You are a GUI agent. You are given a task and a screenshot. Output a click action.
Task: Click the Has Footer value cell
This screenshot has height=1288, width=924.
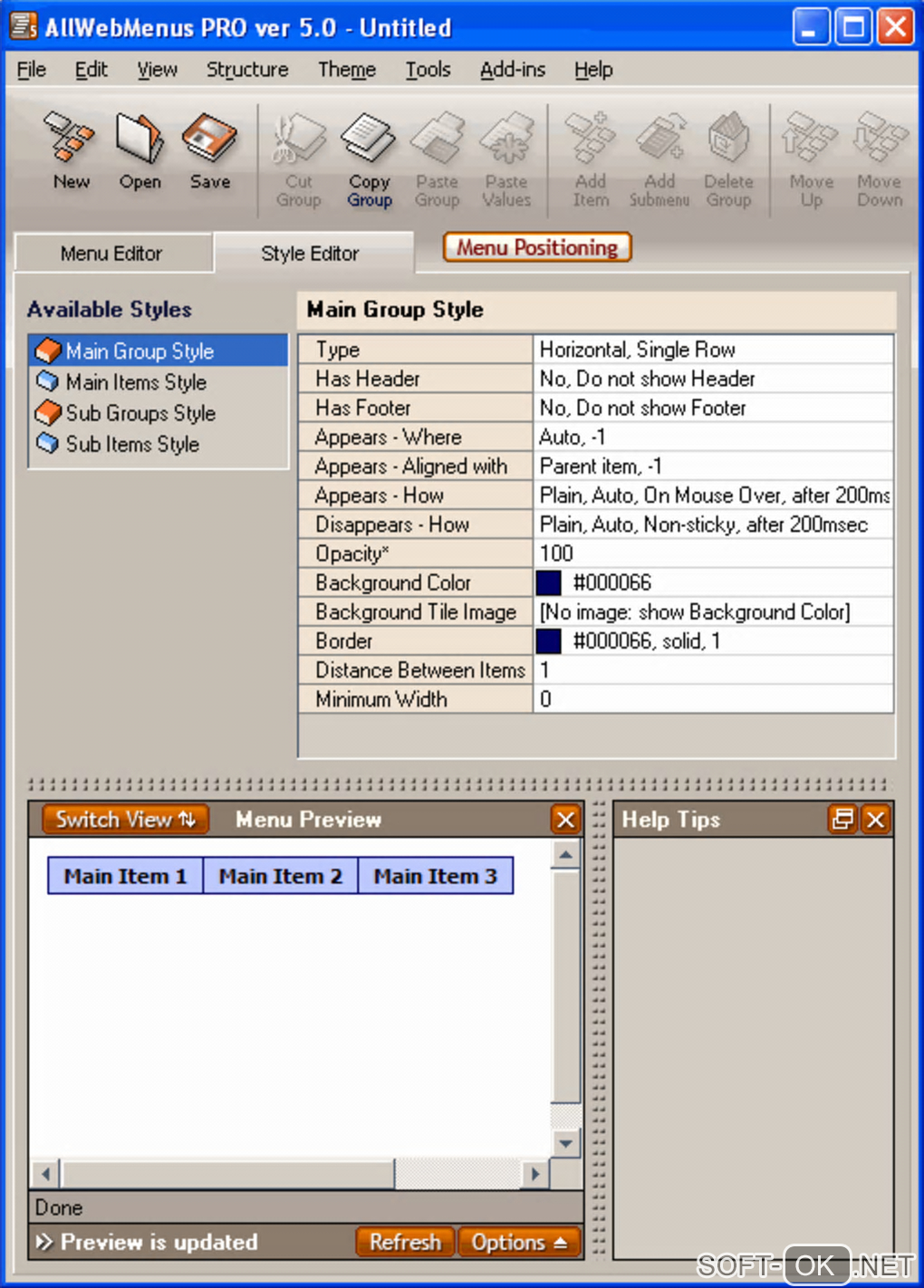[713, 408]
